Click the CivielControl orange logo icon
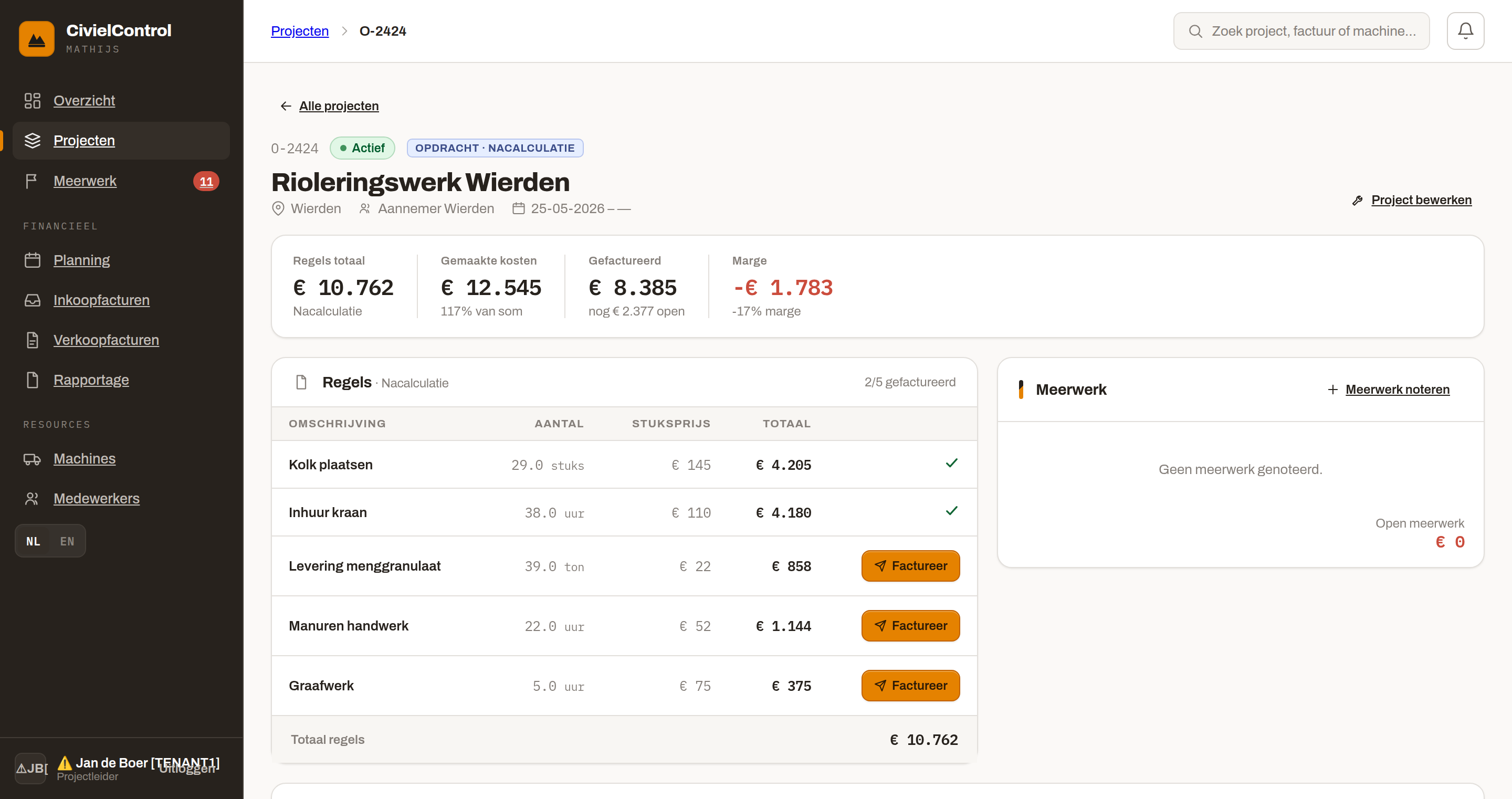This screenshot has height=799, width=1512. [36, 39]
